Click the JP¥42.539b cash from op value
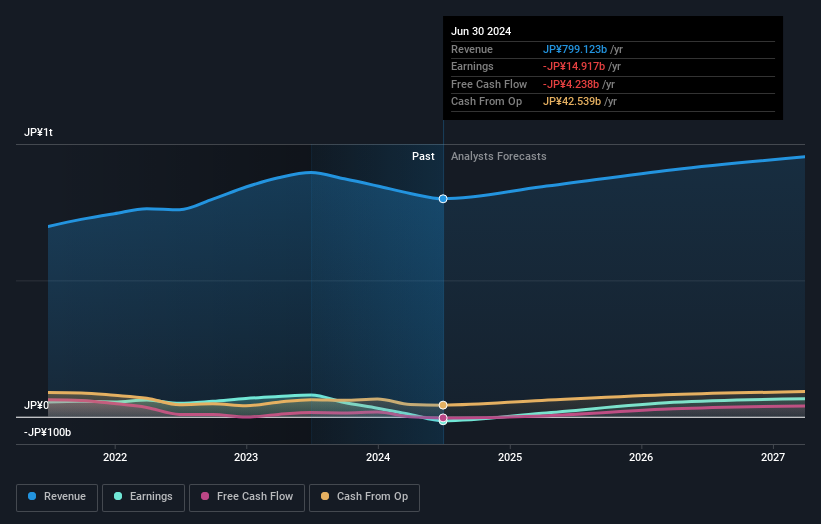Viewport: 821px width, 524px height. [x=572, y=102]
